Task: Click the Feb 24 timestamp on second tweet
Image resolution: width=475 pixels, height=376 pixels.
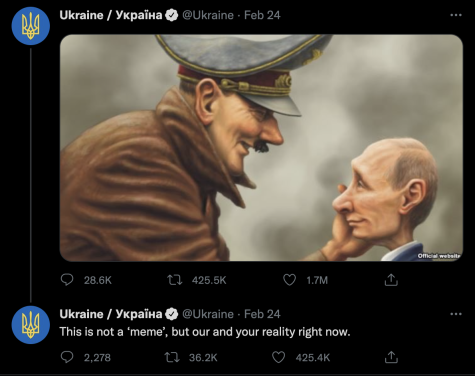Action: [x=262, y=314]
